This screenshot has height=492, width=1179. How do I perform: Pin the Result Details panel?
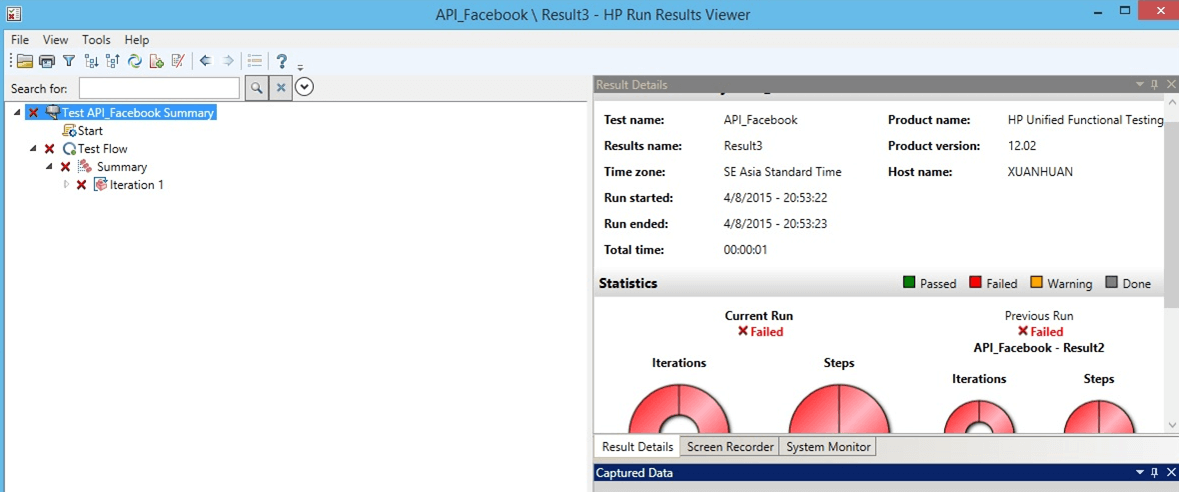tap(1155, 85)
